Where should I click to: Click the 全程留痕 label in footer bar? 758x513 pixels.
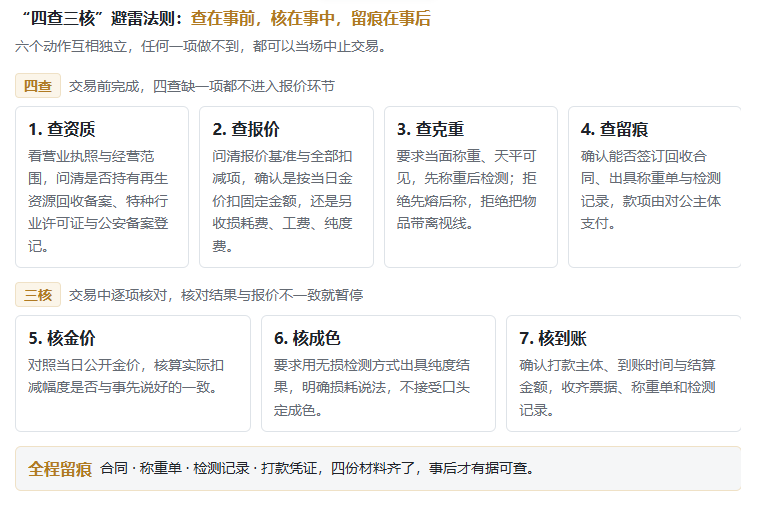coord(60,469)
